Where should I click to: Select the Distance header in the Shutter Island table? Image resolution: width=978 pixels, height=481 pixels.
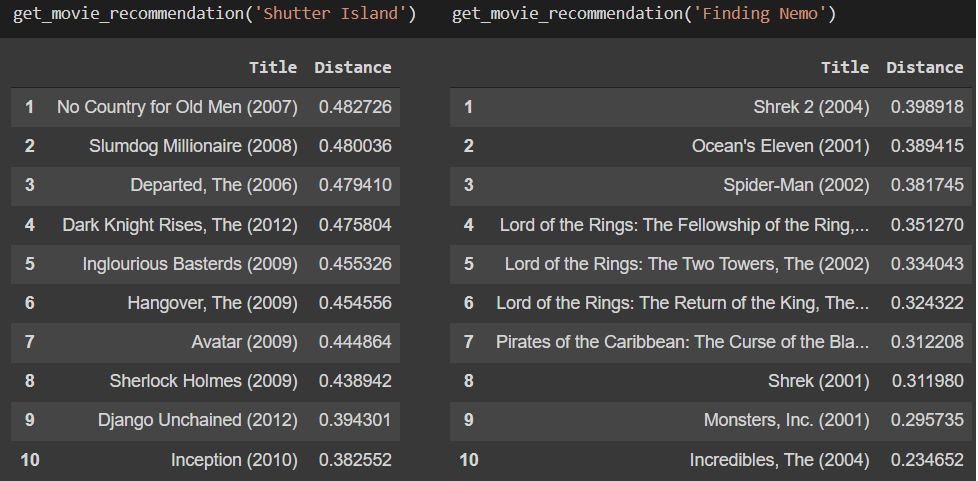point(353,67)
